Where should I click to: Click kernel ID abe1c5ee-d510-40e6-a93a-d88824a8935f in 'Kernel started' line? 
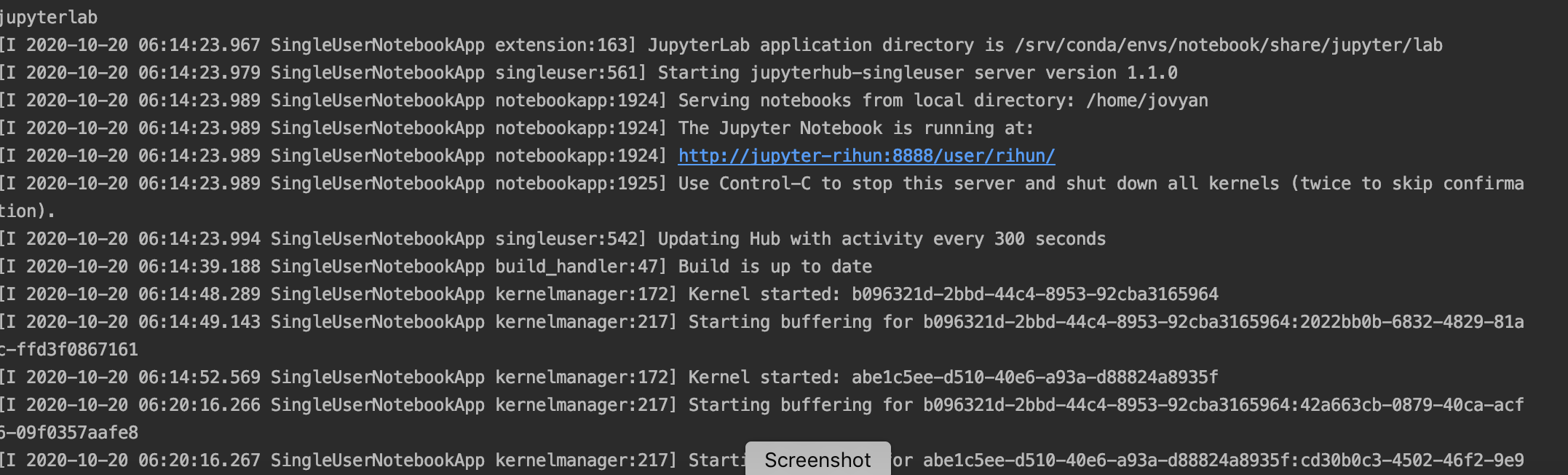[1034, 377]
